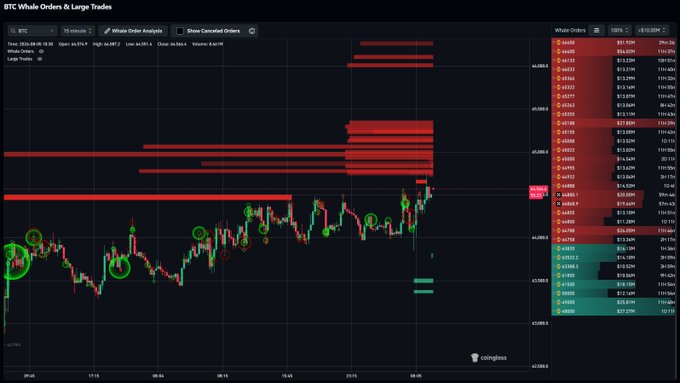680x383 pixels.
Task: Click the X exchange icon on the 64880.1 order
Action: click(559, 195)
